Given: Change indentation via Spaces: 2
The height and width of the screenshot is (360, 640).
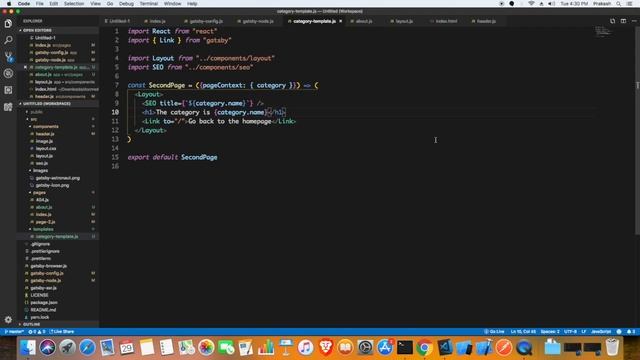Looking at the screenshot, I should pyautogui.click(x=550, y=331).
